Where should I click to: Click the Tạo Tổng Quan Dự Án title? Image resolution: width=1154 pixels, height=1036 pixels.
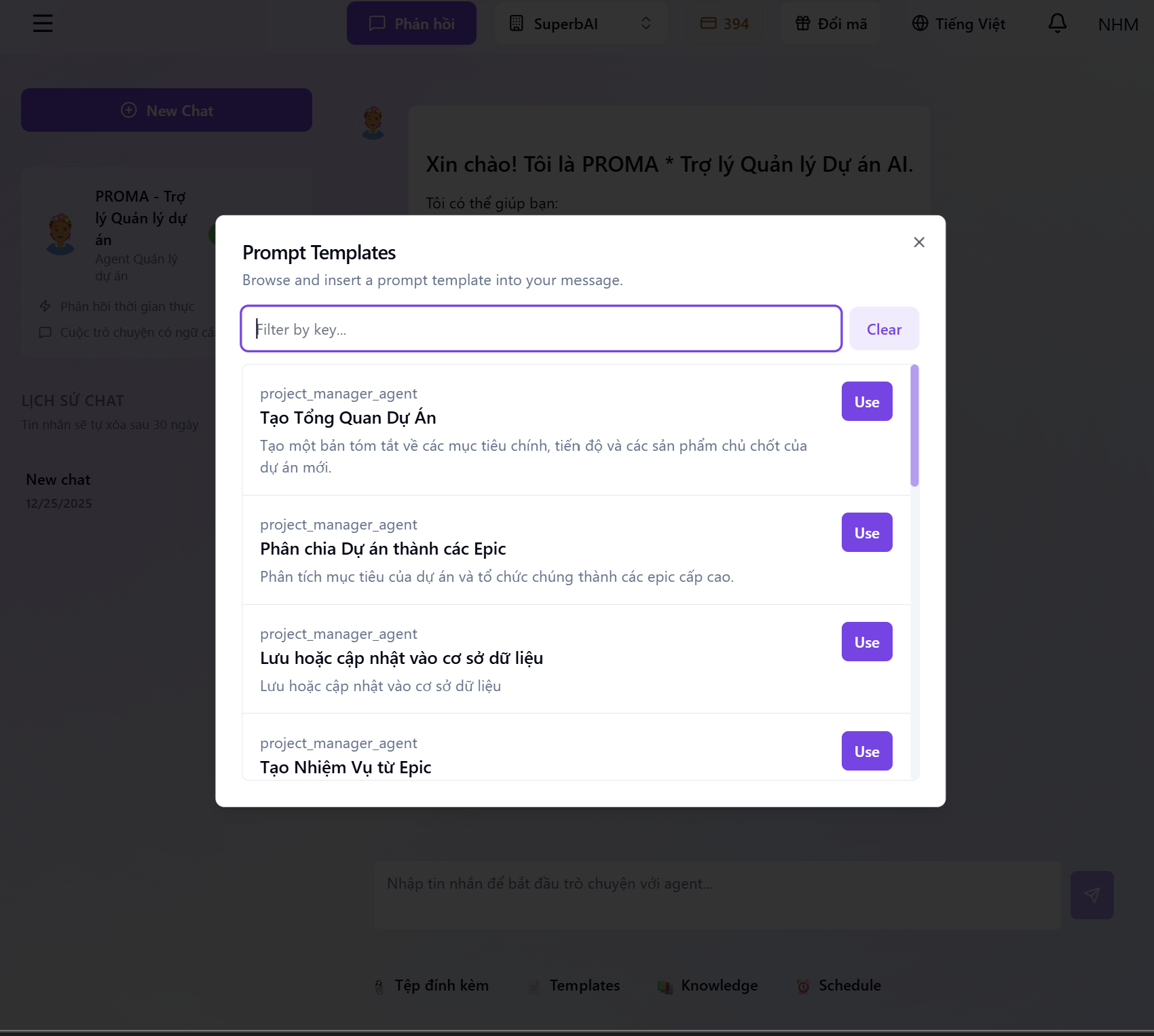pyautogui.click(x=348, y=418)
